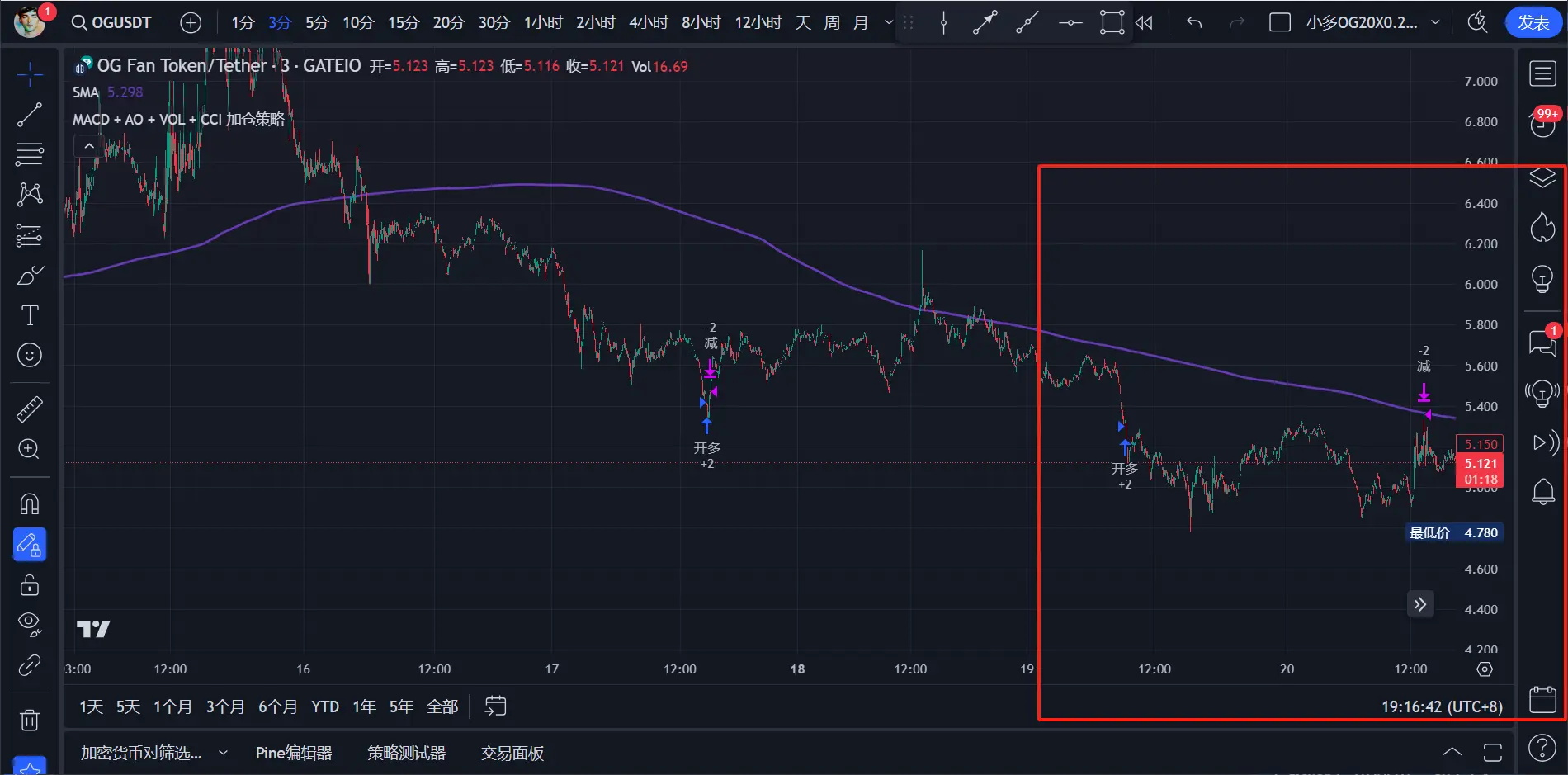
Task: Open the timezone menu 19:16:42 (UTC+8)
Action: 1443,706
